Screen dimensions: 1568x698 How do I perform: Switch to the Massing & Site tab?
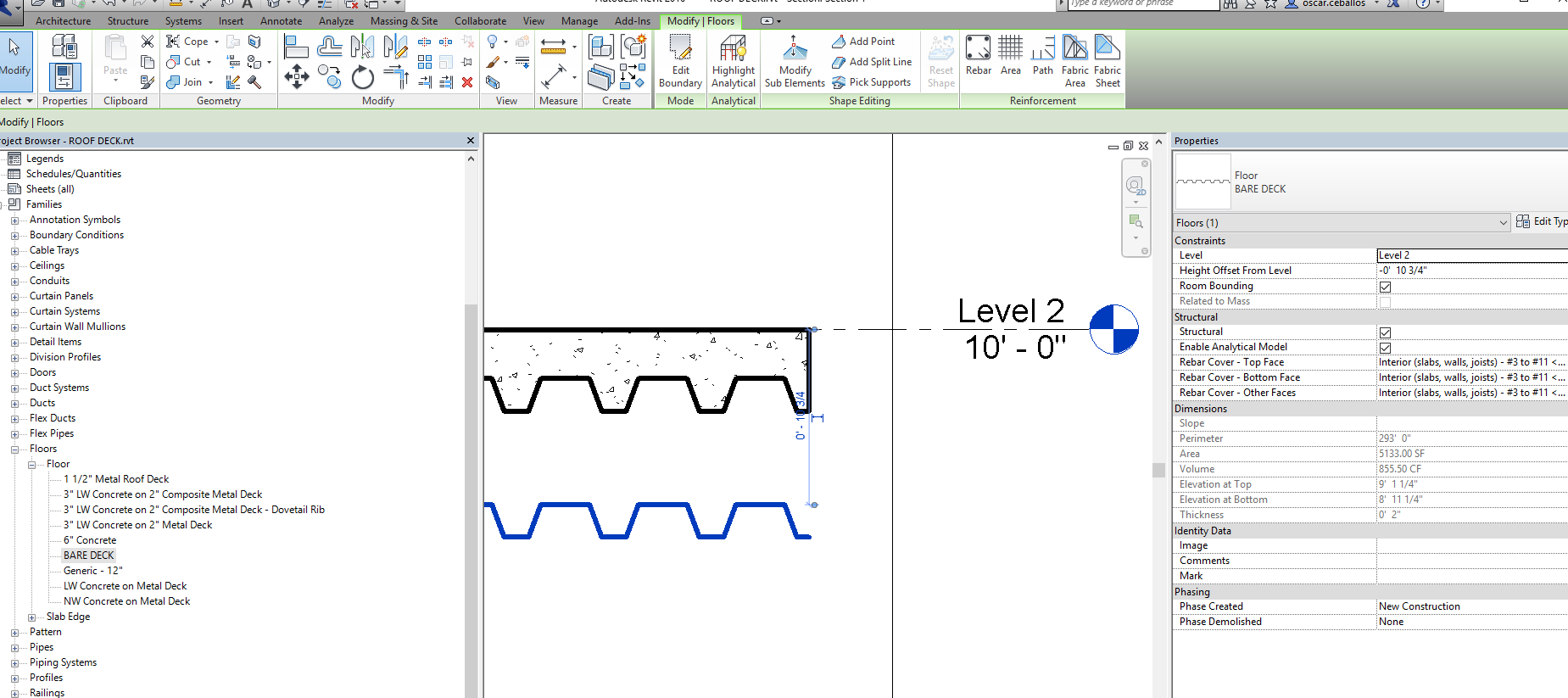pos(404,21)
